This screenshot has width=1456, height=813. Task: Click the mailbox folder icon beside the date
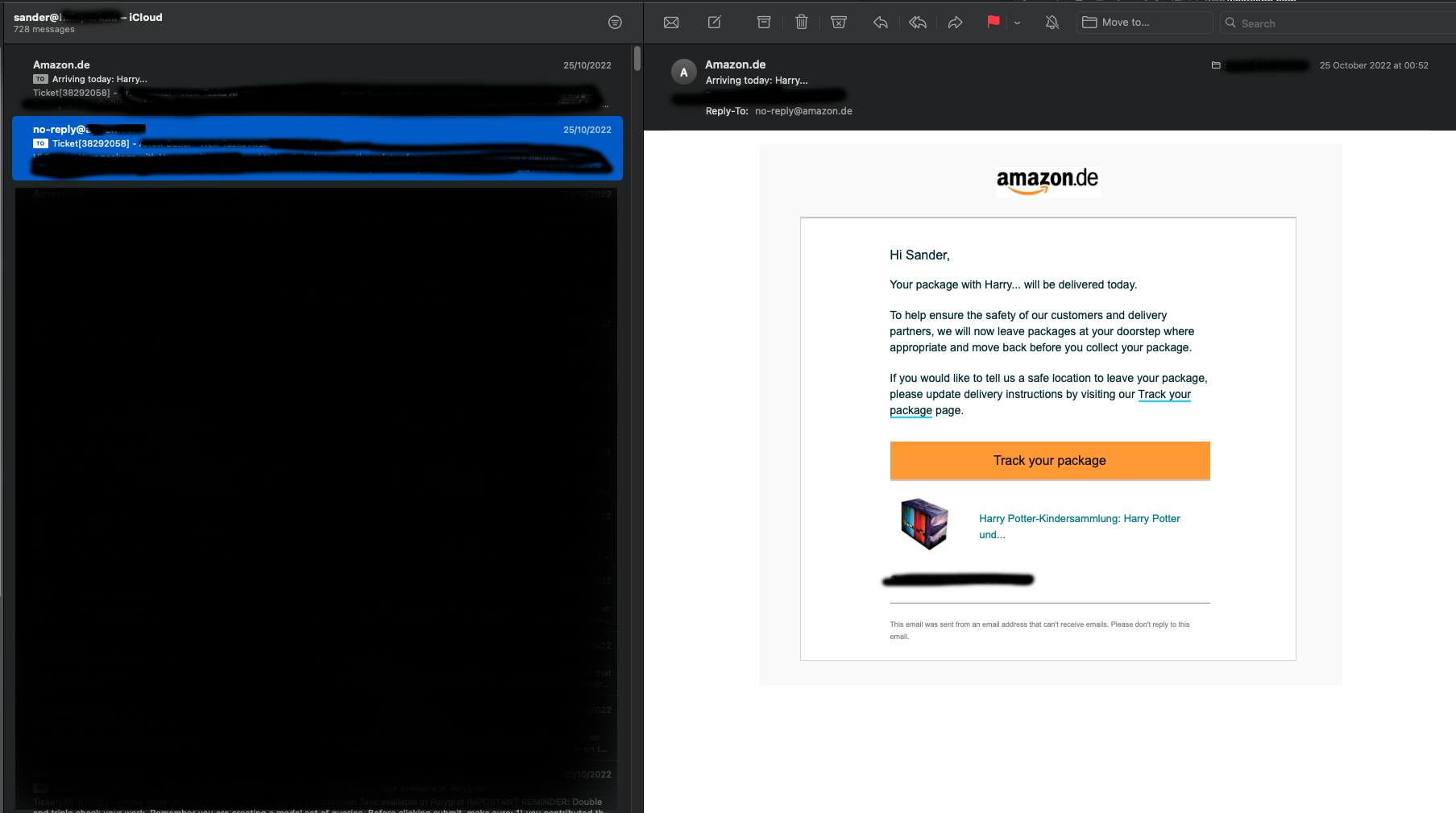tap(1216, 65)
